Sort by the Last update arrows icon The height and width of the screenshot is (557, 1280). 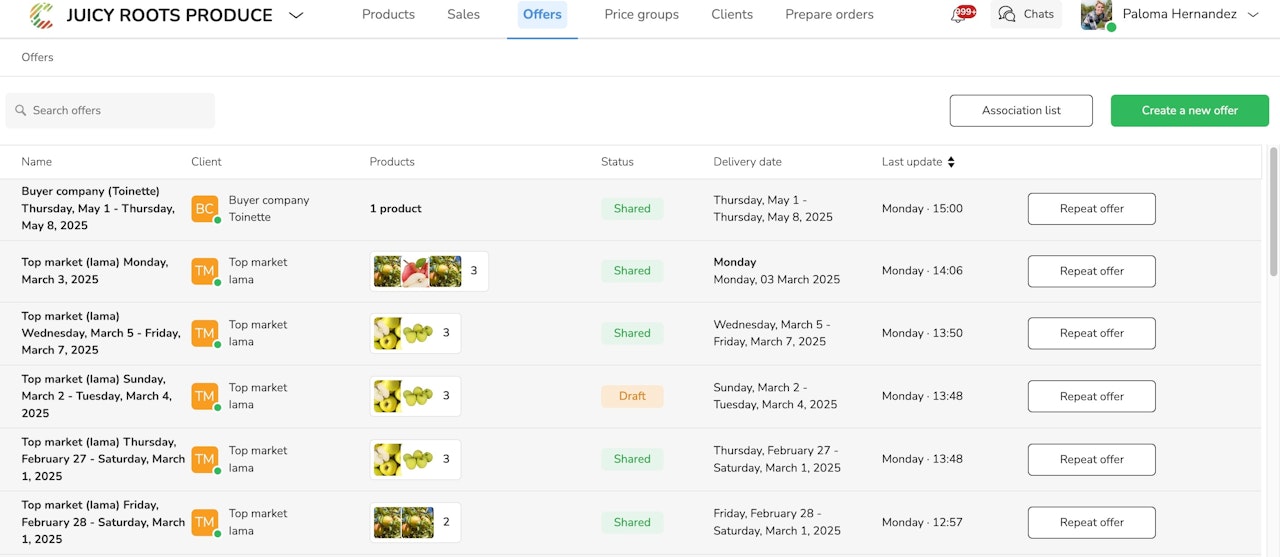click(951, 162)
